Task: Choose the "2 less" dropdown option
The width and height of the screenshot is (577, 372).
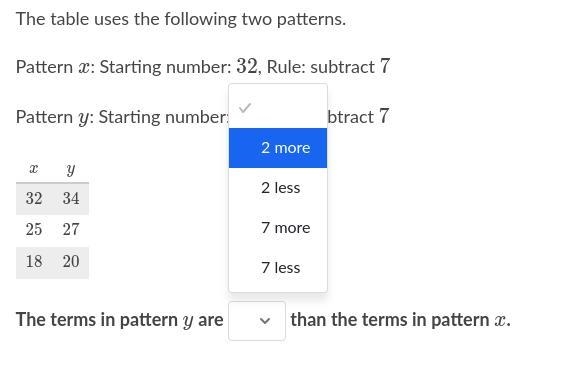Action: coord(278,188)
